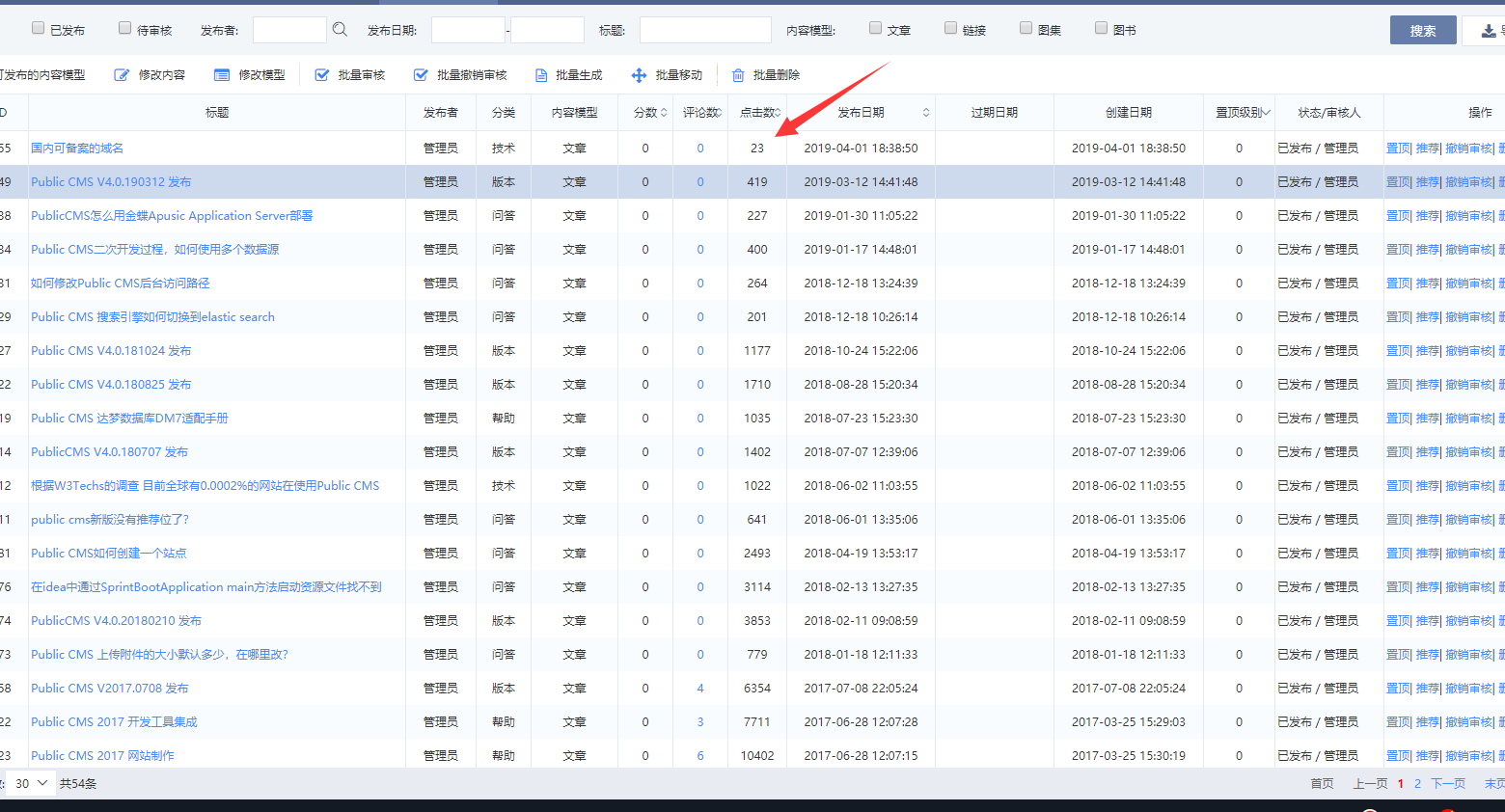The height and width of the screenshot is (812, 1505).
Task: Open article 国内可备案的域名
Action: tap(77, 149)
